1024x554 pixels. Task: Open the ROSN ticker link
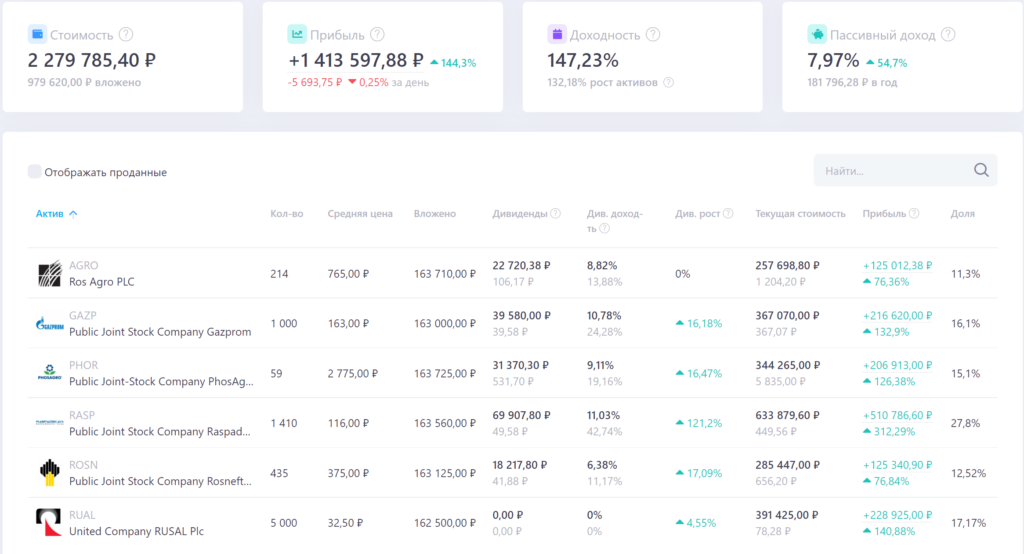pyautogui.click(x=84, y=464)
